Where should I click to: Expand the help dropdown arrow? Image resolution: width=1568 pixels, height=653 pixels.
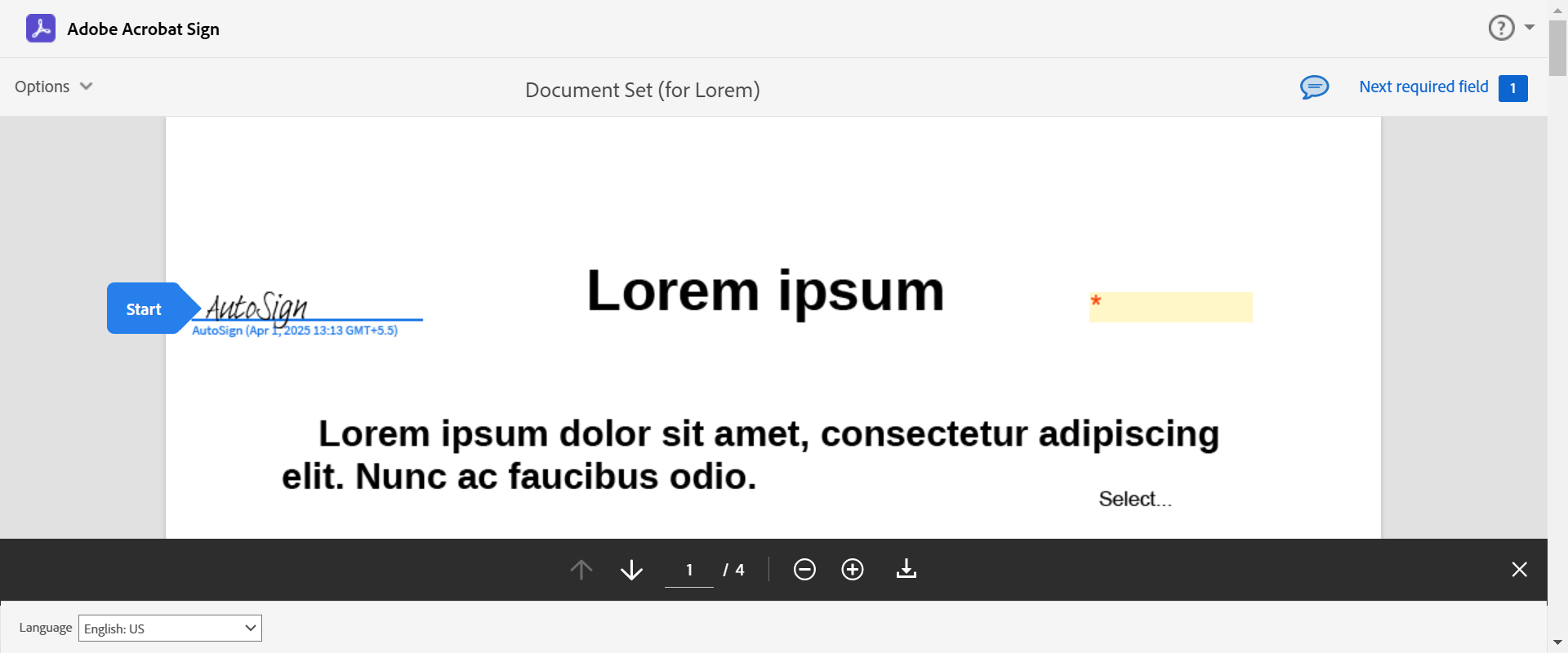tap(1530, 28)
